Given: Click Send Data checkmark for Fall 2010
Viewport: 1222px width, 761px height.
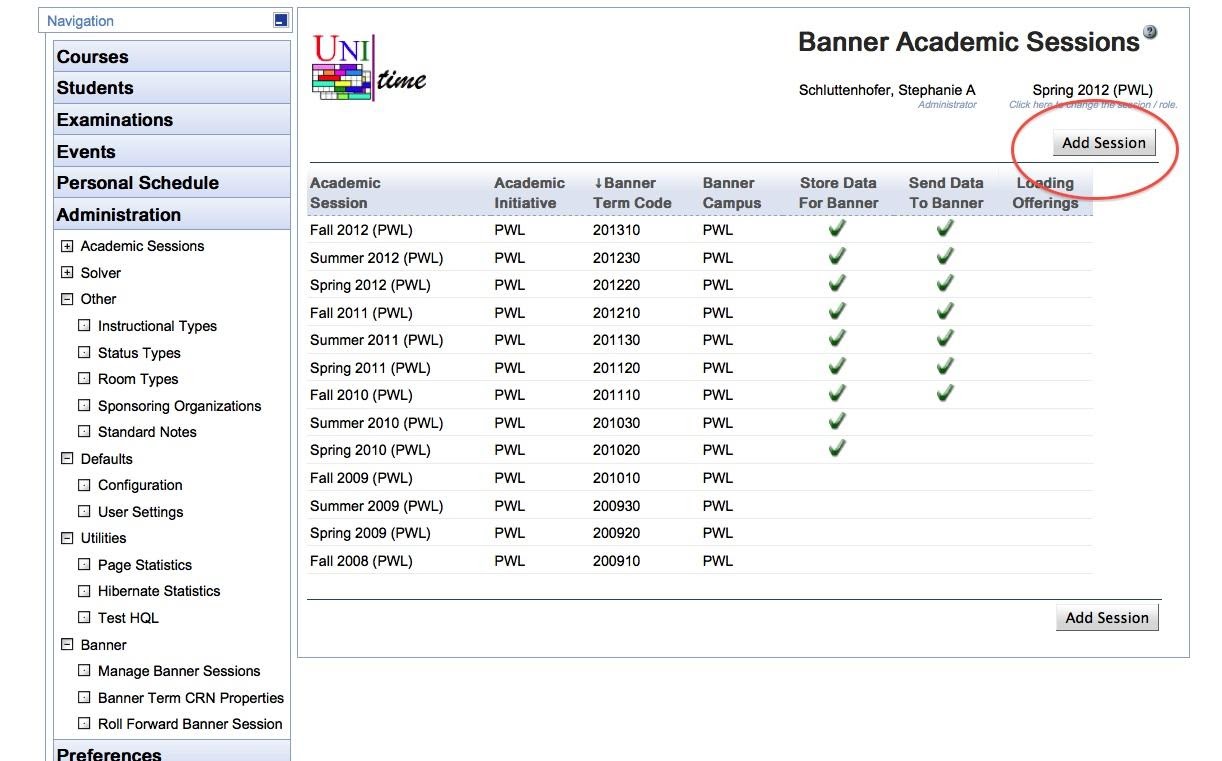Looking at the screenshot, I should tap(945, 393).
